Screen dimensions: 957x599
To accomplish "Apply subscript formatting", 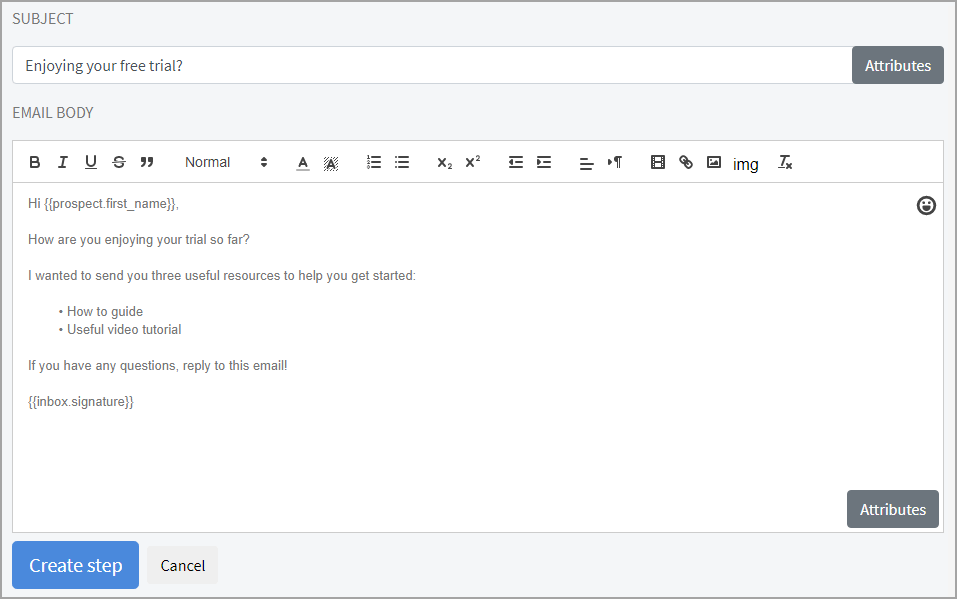I will click(445, 162).
